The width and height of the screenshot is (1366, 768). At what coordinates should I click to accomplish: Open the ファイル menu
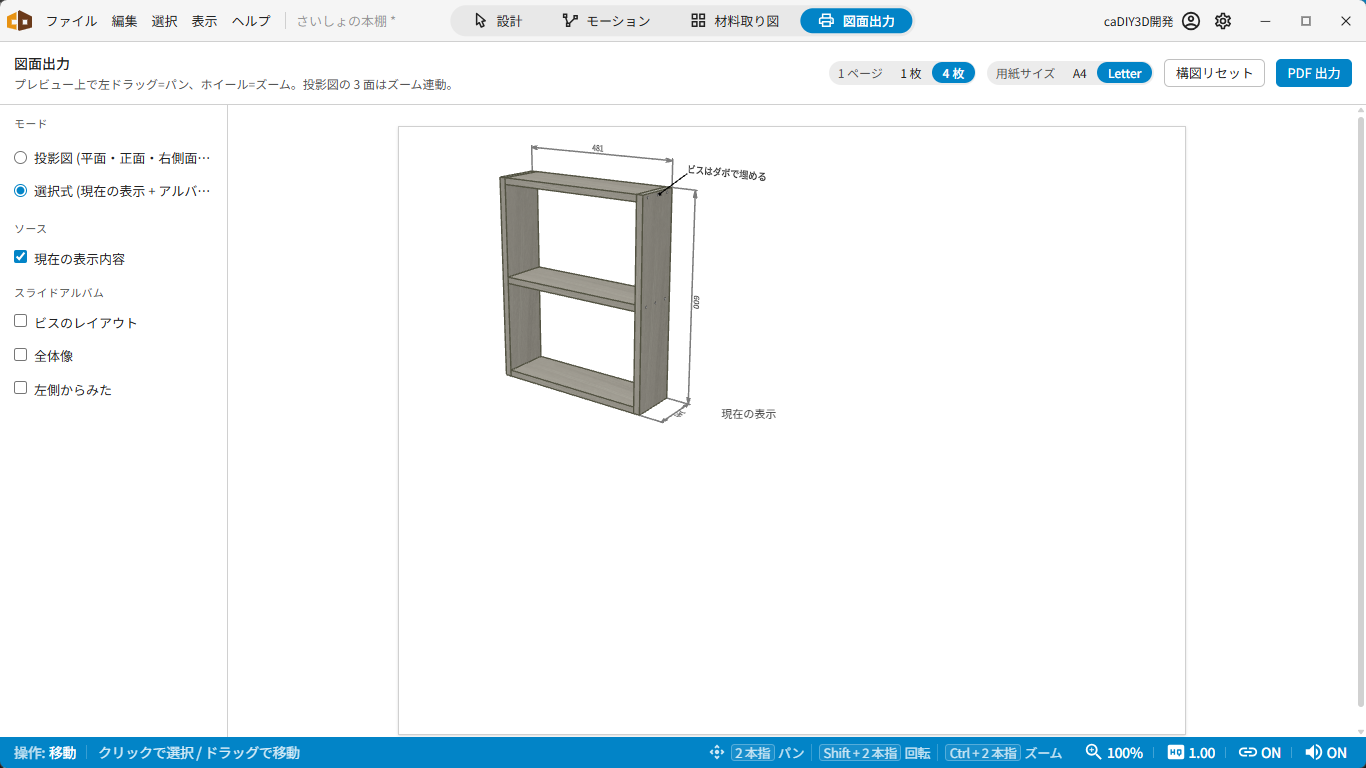coord(71,21)
